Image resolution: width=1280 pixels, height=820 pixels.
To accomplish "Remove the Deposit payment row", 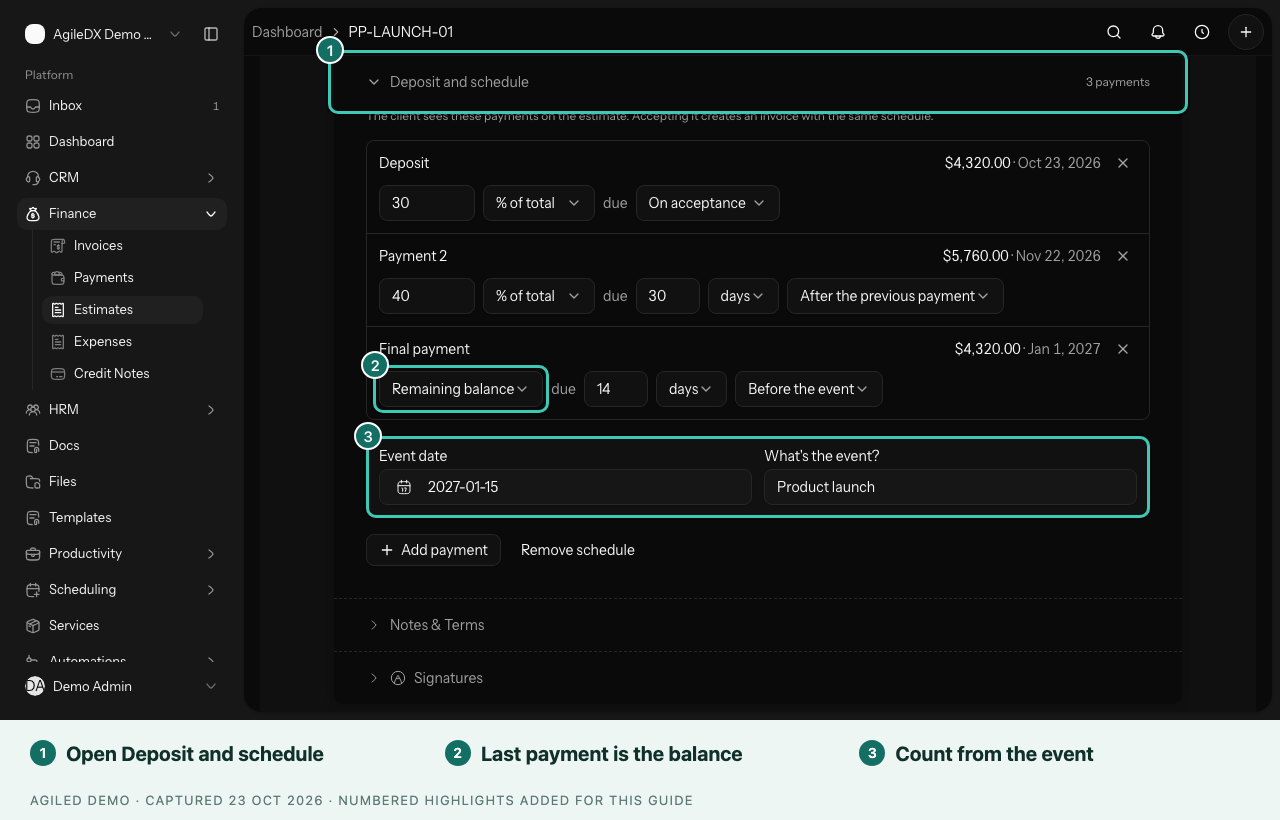I will pos(1123,163).
